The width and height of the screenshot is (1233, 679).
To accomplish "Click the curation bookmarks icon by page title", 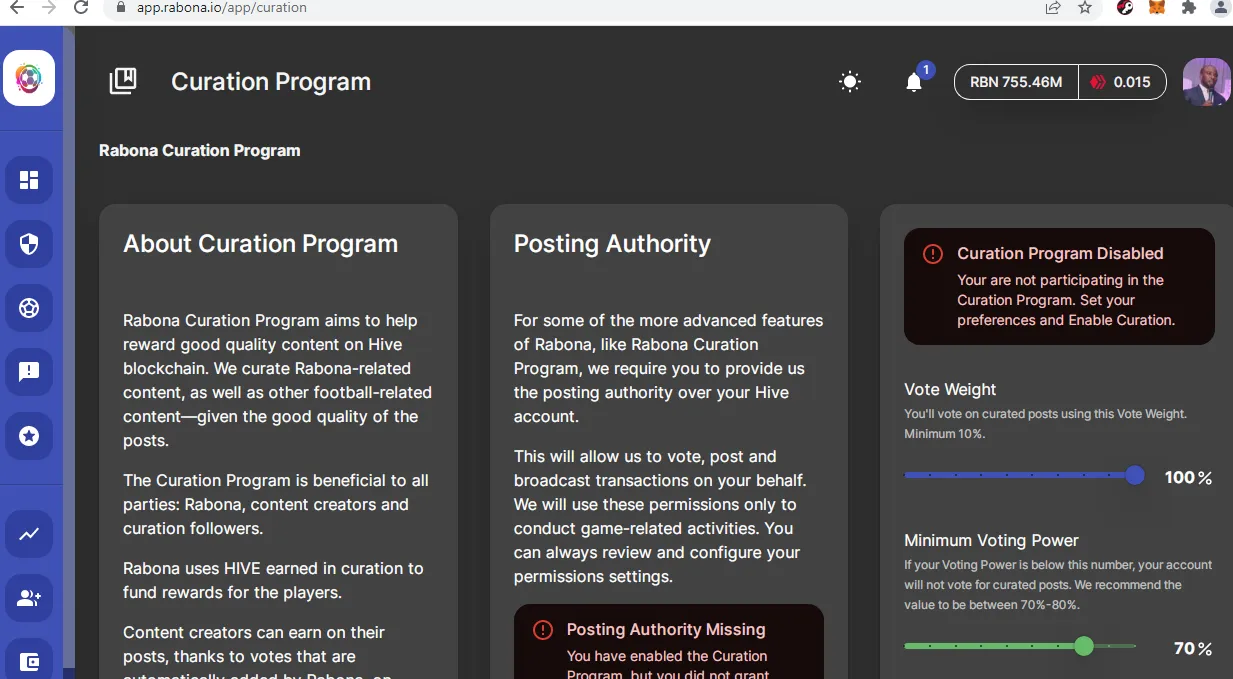I will coord(123,81).
